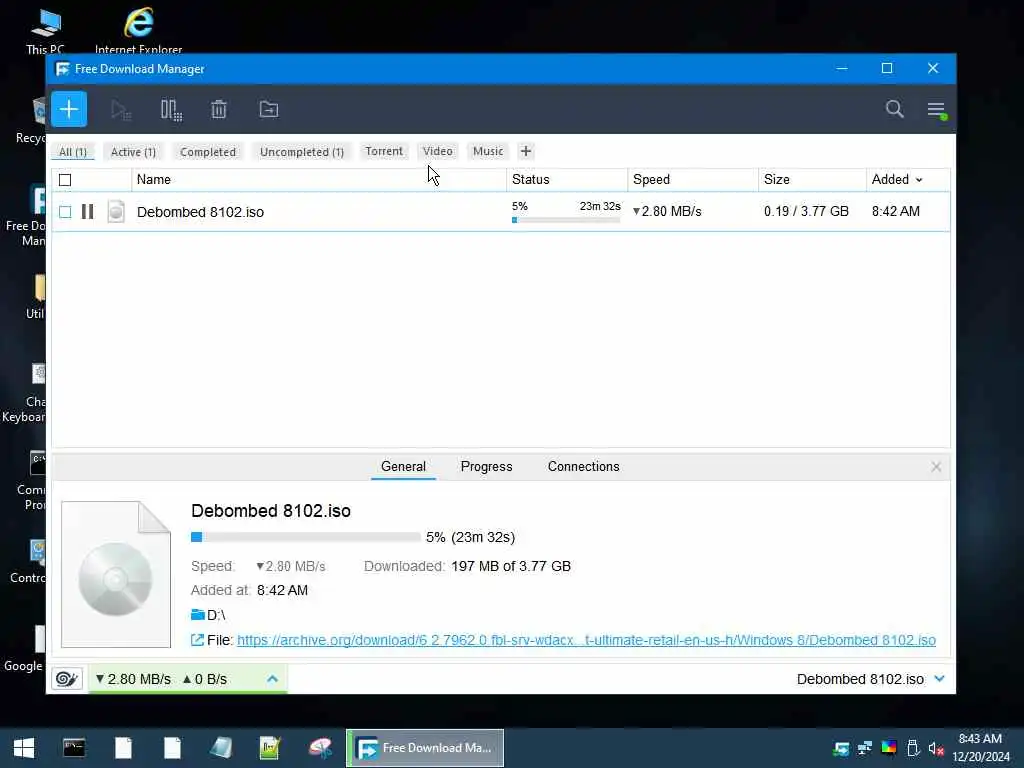Click the details panel progress bar
Viewport: 1024px width, 768px height.
point(306,537)
